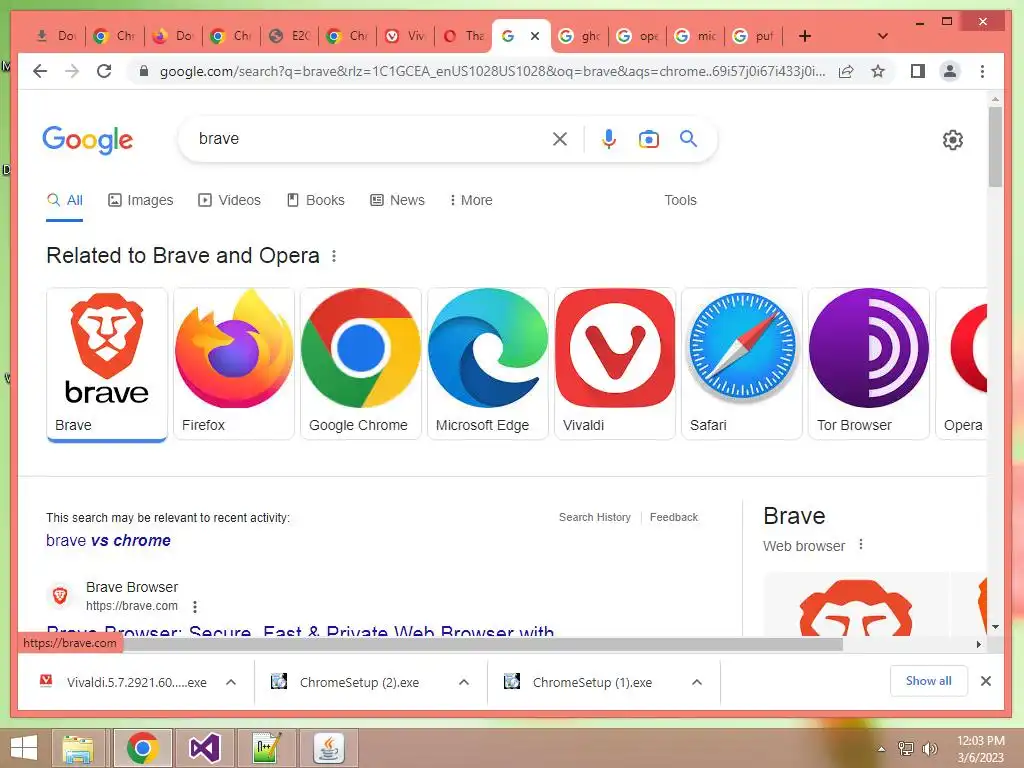Viewport: 1024px width, 768px height.
Task: Switch to the Opera tab
Action: [x=464, y=36]
